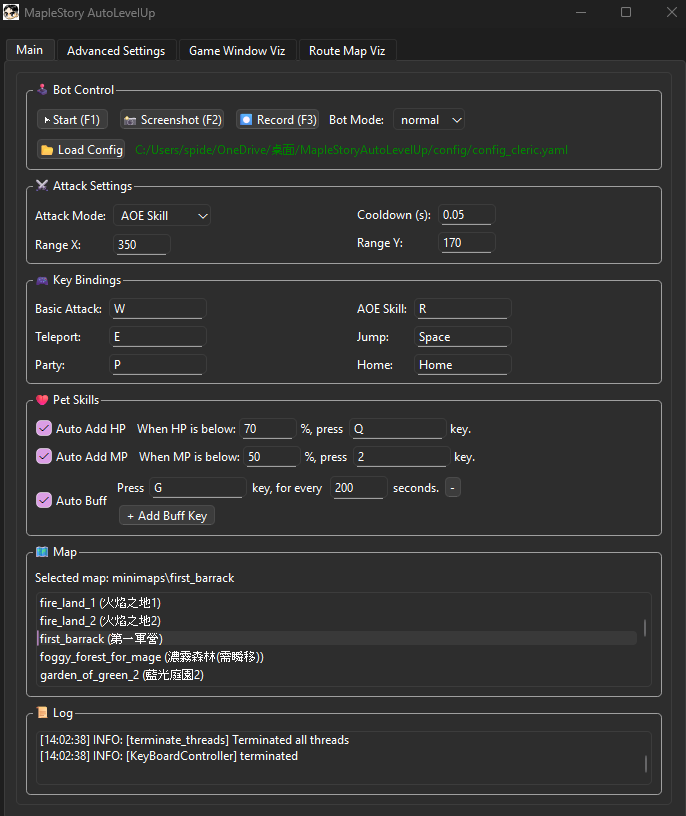Open the Route Map Viz tab
The width and height of the screenshot is (686, 816).
coord(347,51)
